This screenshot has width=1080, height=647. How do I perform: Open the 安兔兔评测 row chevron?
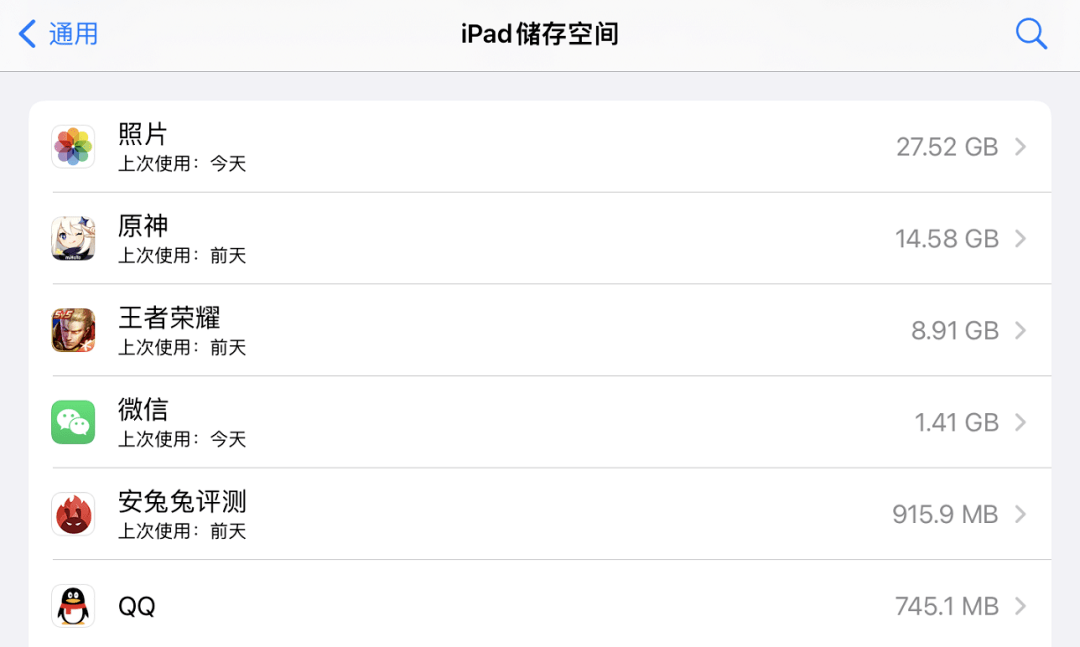point(1021,515)
